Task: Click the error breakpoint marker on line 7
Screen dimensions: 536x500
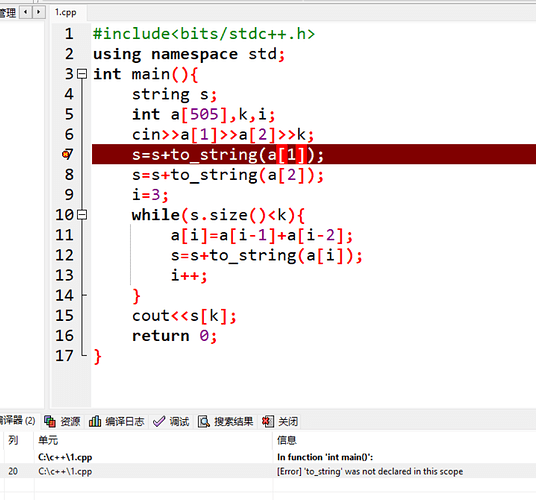Action: [66, 154]
